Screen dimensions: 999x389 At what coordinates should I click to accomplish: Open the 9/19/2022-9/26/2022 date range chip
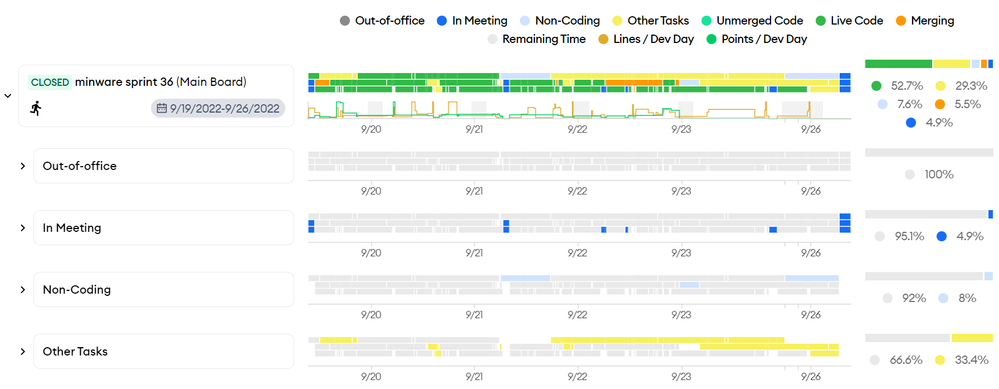(219, 108)
